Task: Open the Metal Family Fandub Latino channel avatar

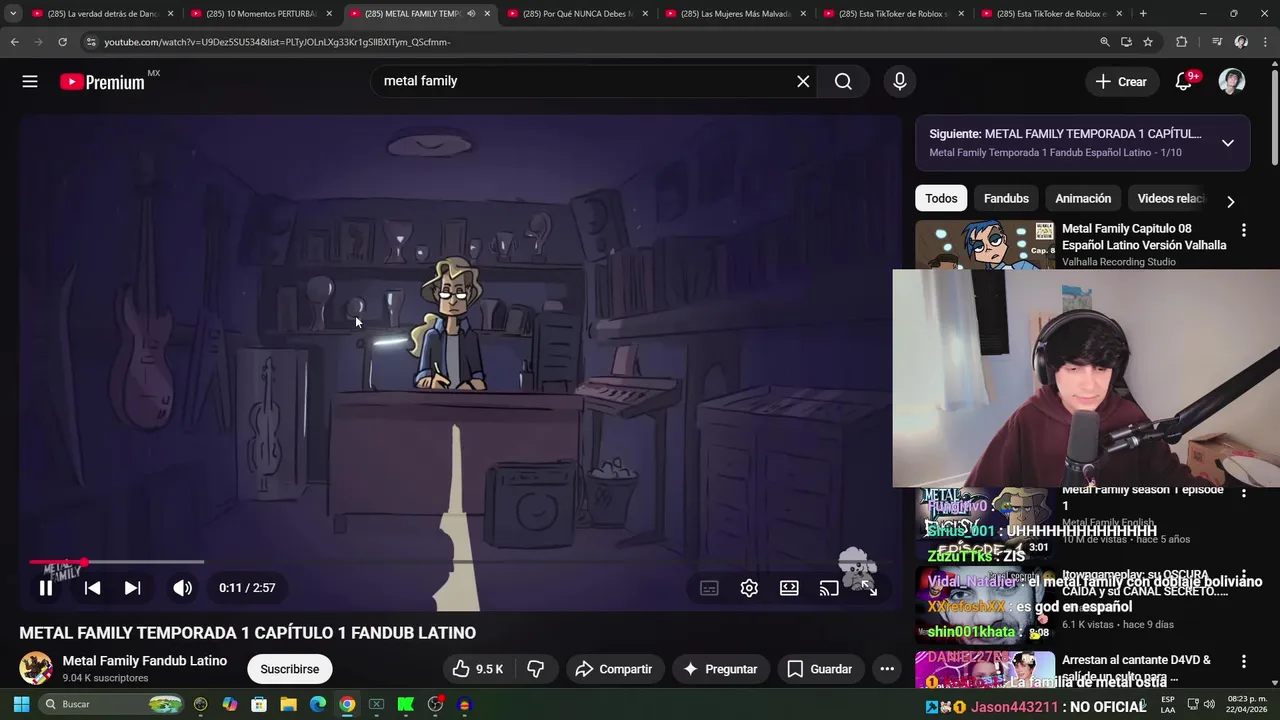Action: pyautogui.click(x=36, y=668)
